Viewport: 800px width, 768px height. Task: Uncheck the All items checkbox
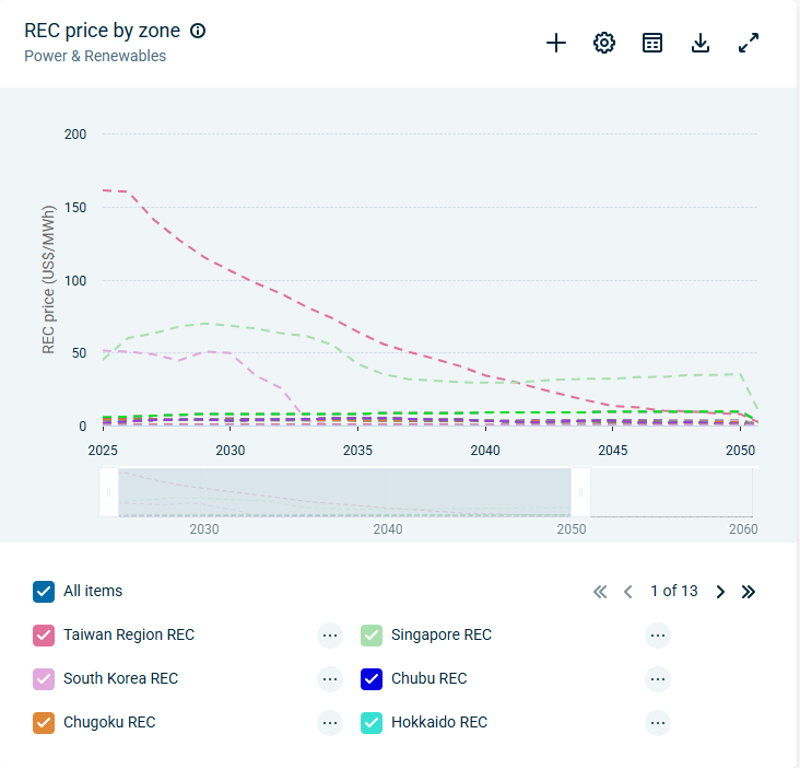pos(43,591)
